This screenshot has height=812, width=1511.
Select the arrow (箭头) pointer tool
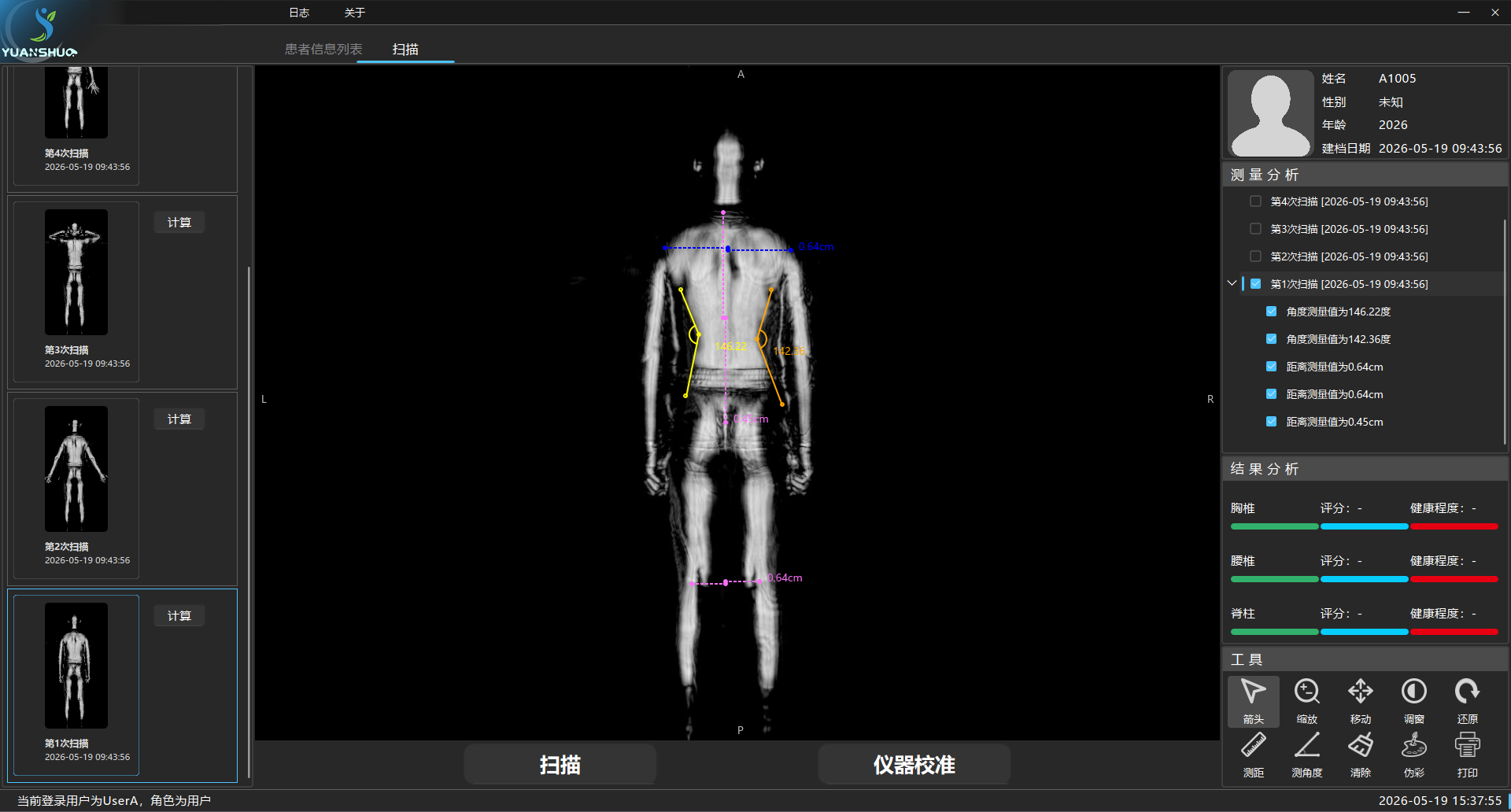pos(1254,701)
